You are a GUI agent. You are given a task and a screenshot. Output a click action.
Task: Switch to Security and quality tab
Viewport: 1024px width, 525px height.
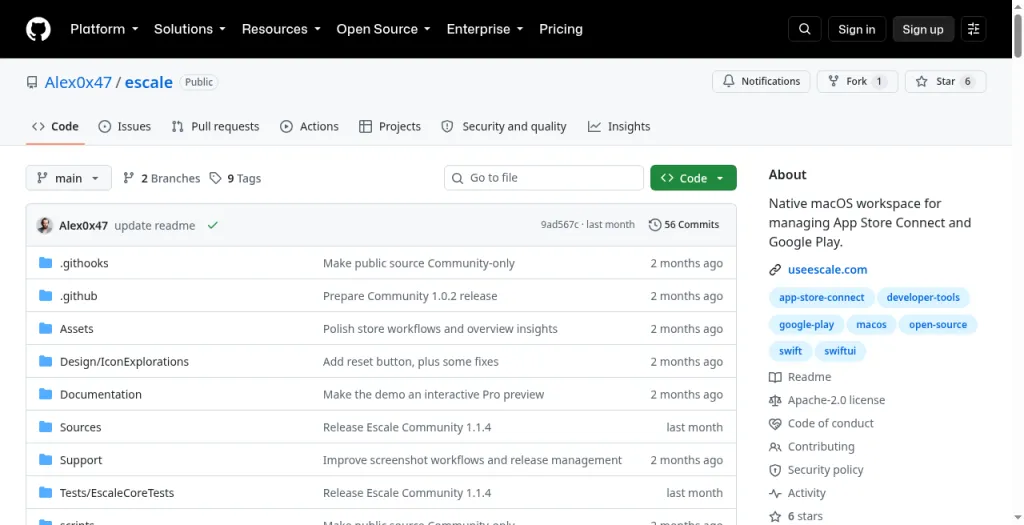[x=504, y=127]
